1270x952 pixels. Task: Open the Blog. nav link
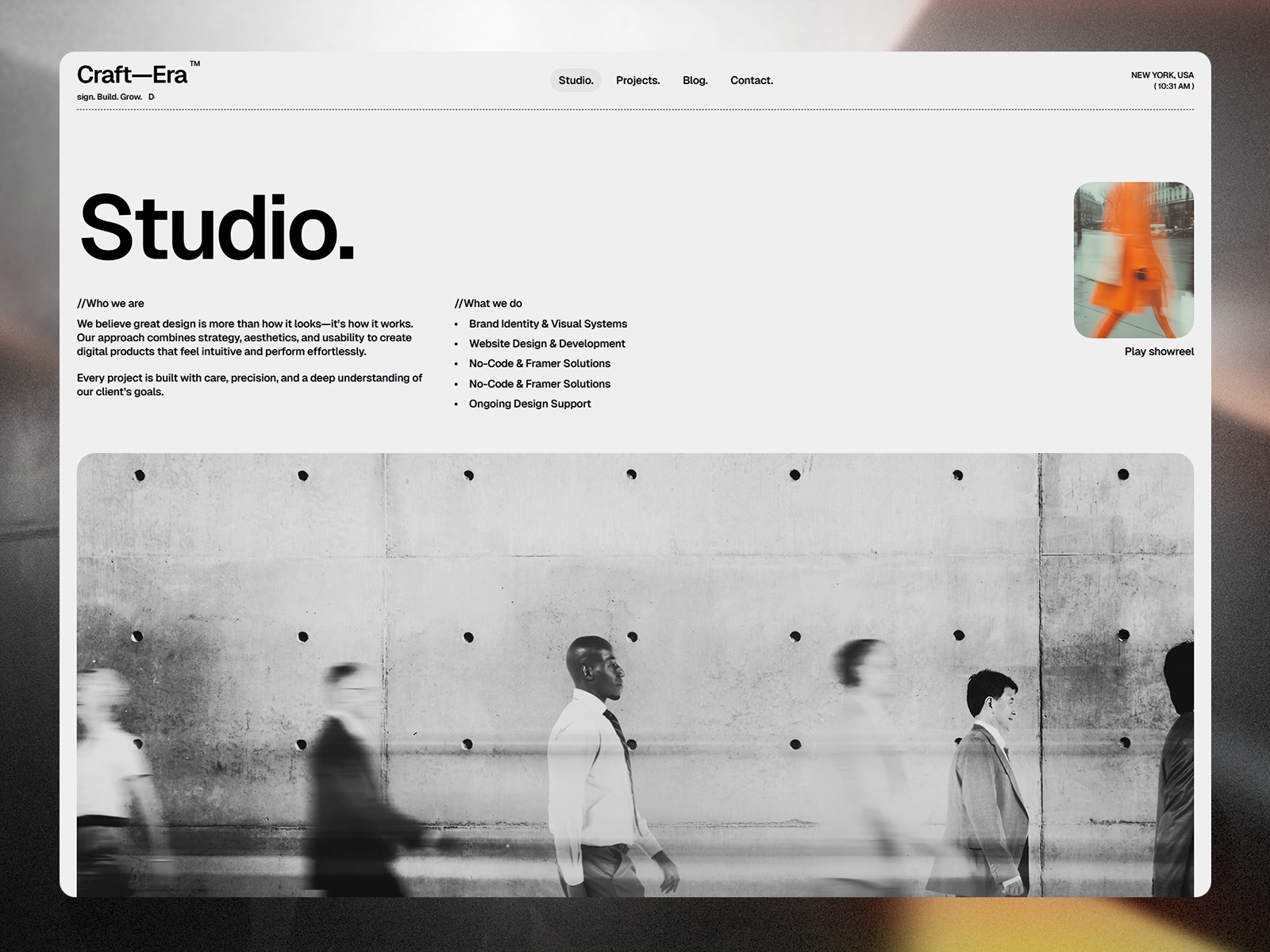click(695, 80)
